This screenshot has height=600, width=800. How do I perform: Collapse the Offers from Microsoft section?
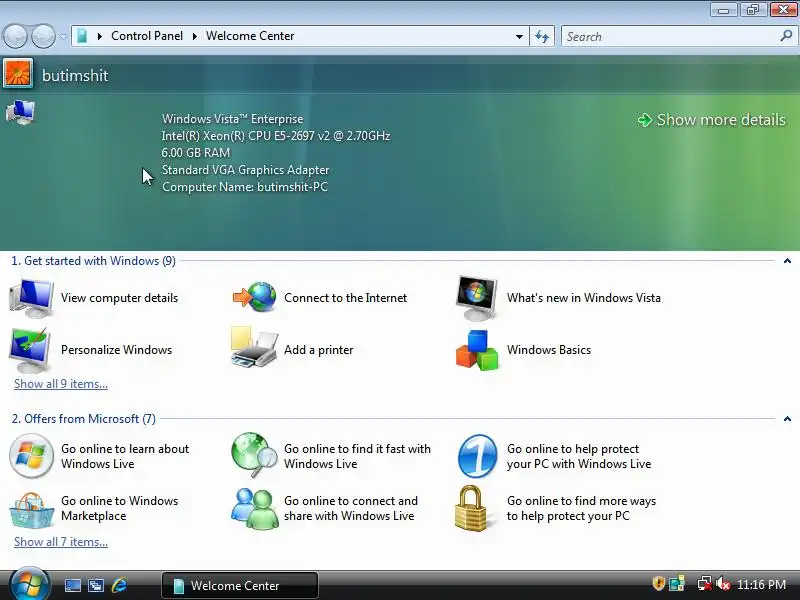[x=787, y=419]
